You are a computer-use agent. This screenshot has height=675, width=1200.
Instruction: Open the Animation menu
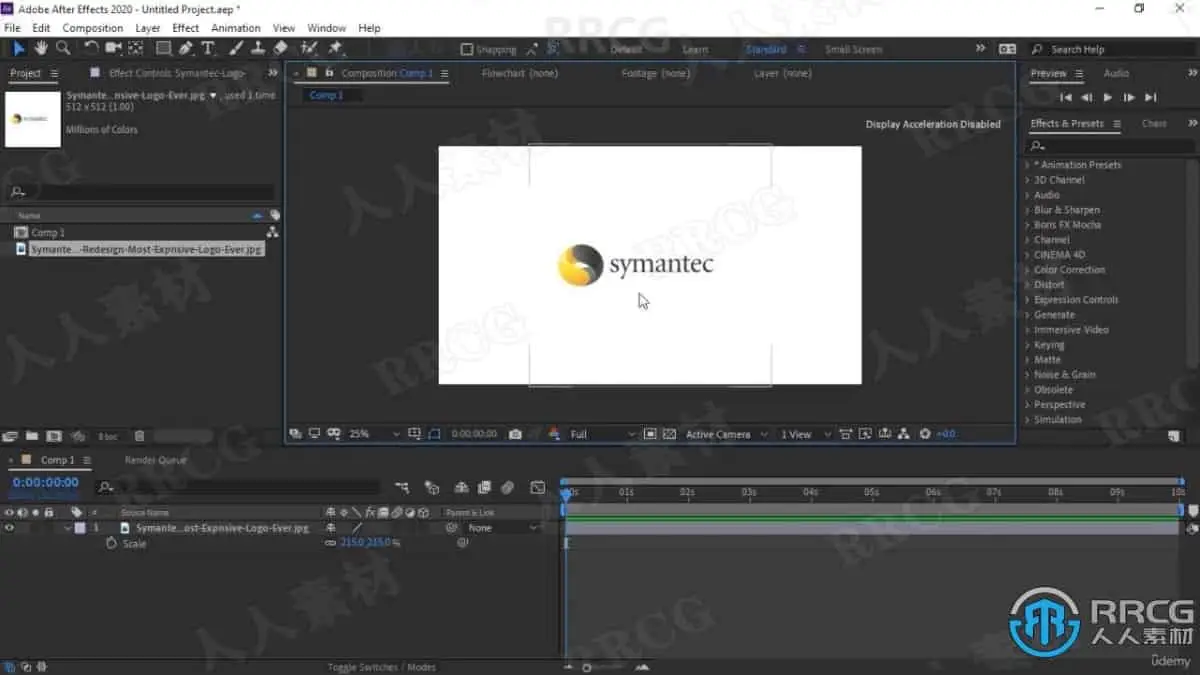click(x=236, y=28)
